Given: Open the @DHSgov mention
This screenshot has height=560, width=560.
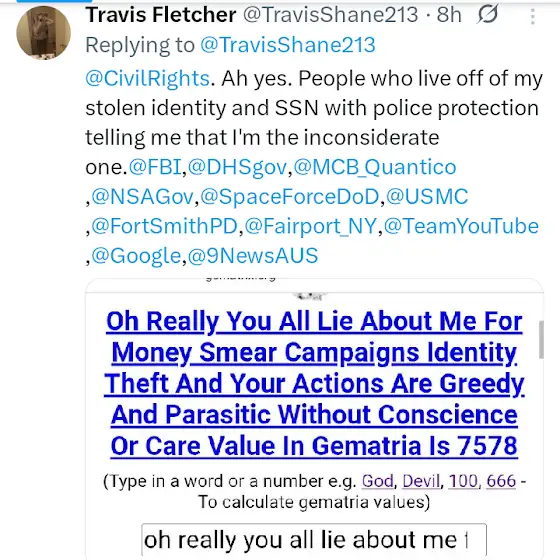Looking at the screenshot, I should (237, 167).
